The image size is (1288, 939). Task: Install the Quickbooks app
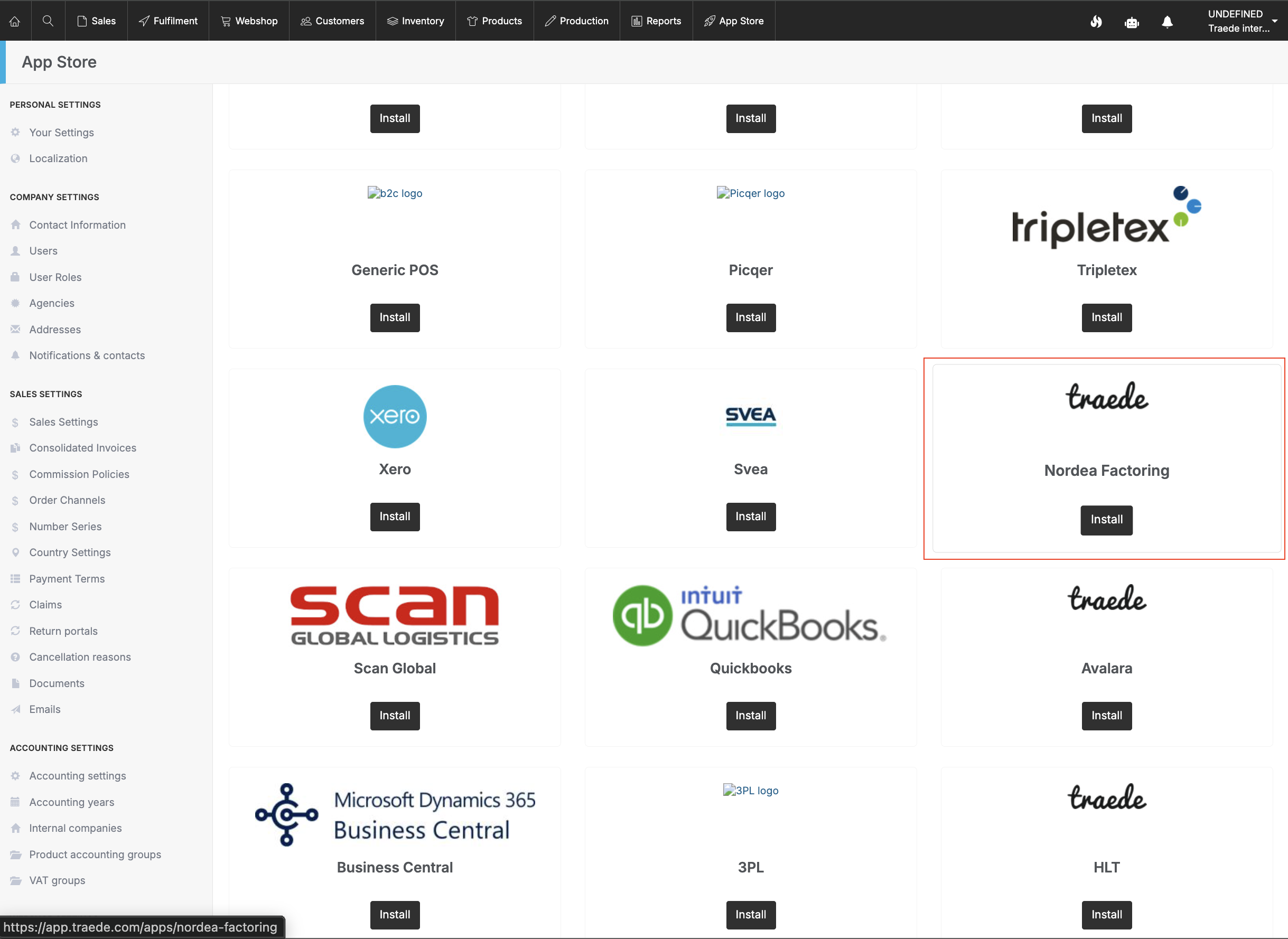click(751, 716)
